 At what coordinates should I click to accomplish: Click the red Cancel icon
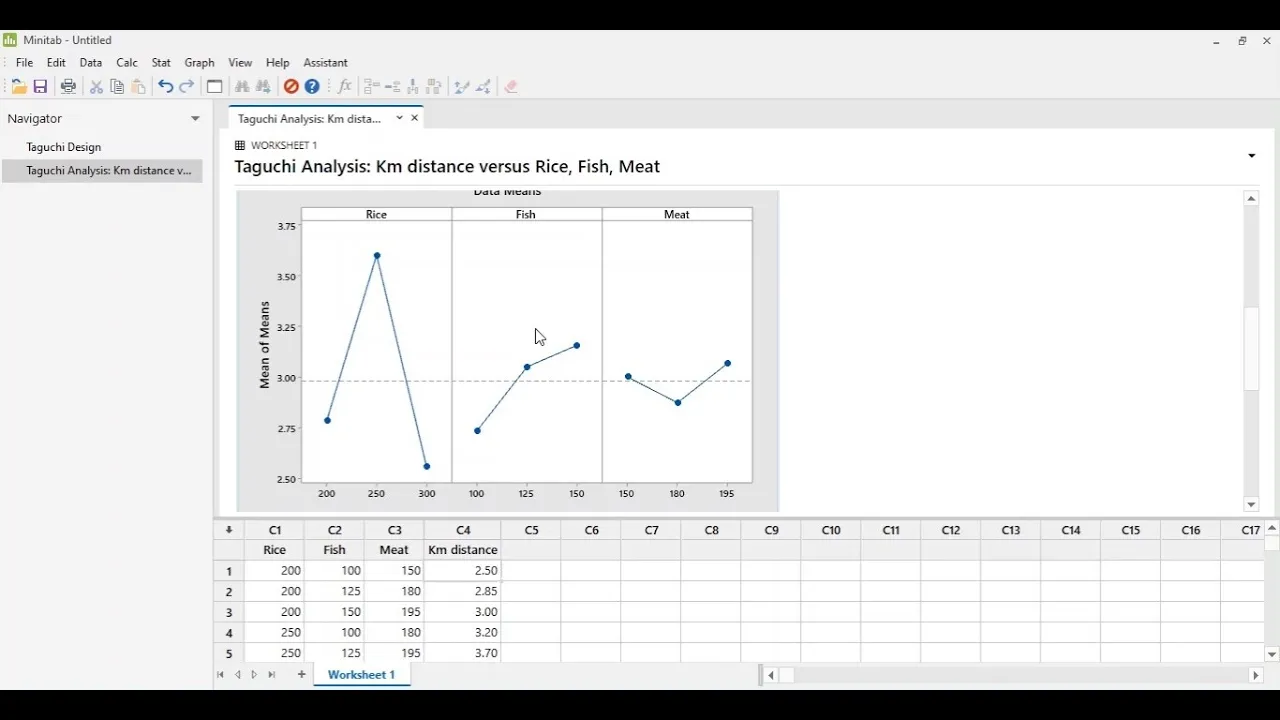pyautogui.click(x=291, y=87)
